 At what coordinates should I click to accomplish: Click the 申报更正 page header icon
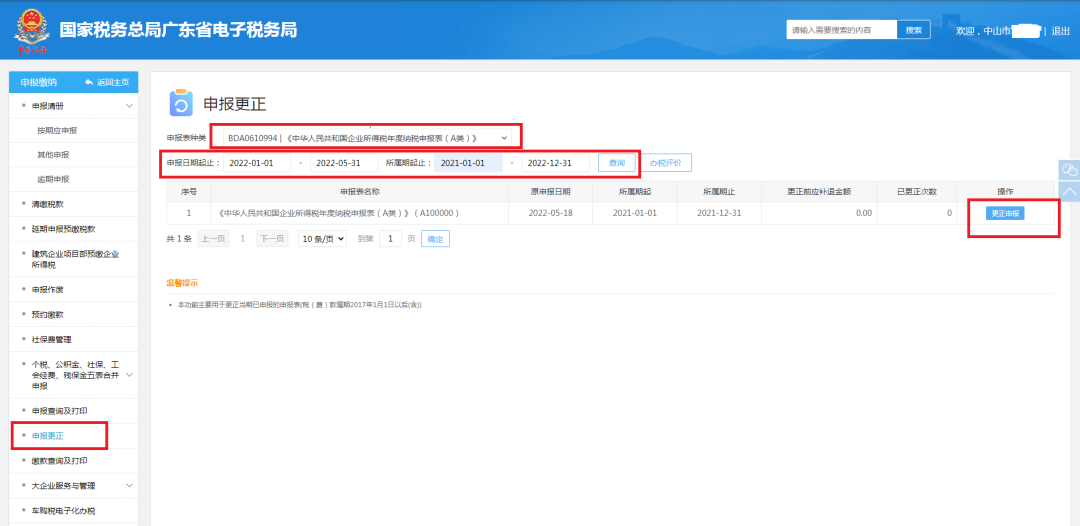pos(181,103)
